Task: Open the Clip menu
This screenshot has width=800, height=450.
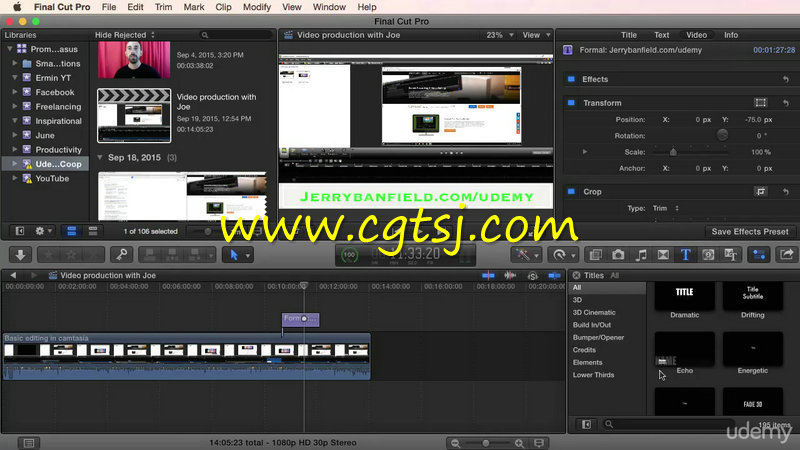Action: tap(223, 7)
